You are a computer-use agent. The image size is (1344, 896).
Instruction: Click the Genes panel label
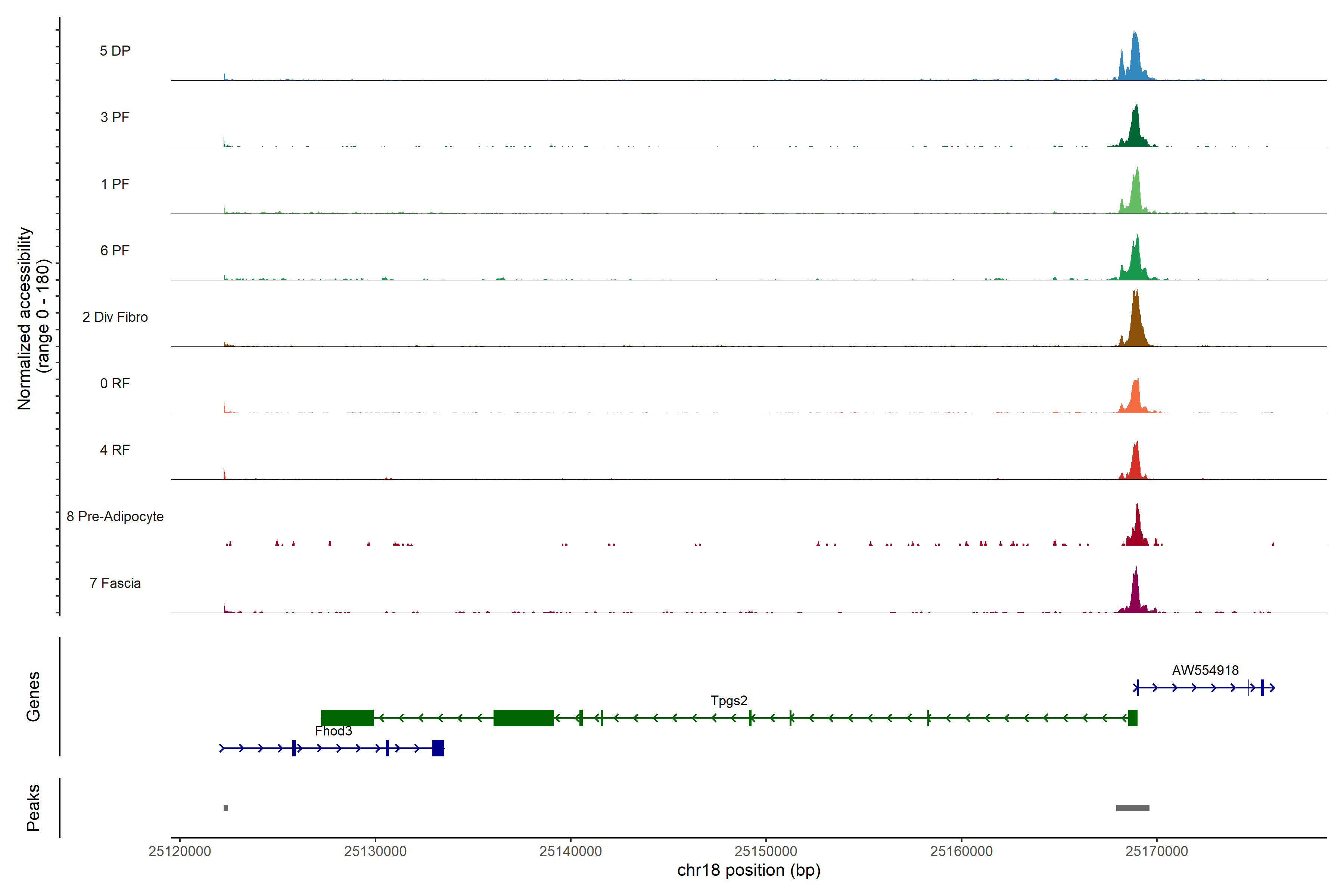click(33, 697)
